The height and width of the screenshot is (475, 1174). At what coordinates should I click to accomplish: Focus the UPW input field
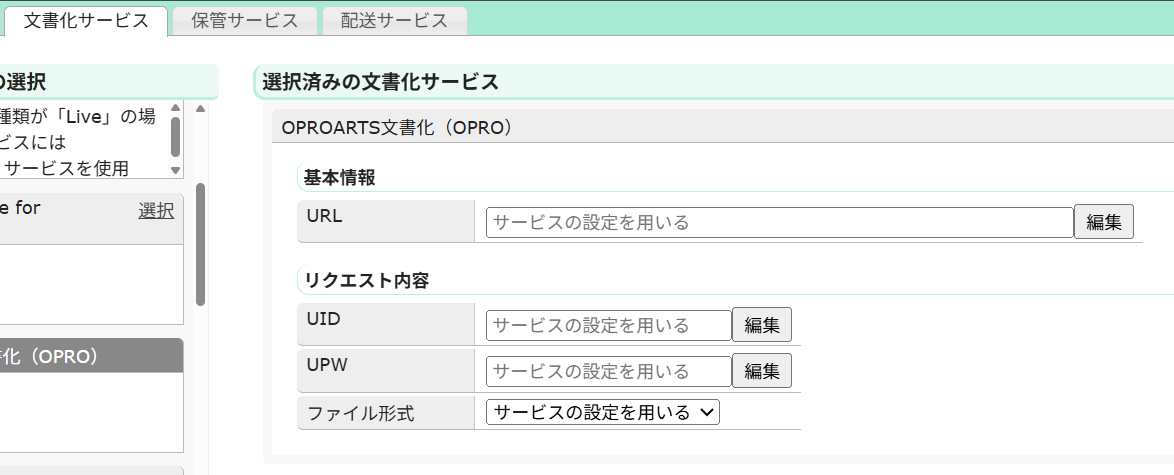coord(609,372)
